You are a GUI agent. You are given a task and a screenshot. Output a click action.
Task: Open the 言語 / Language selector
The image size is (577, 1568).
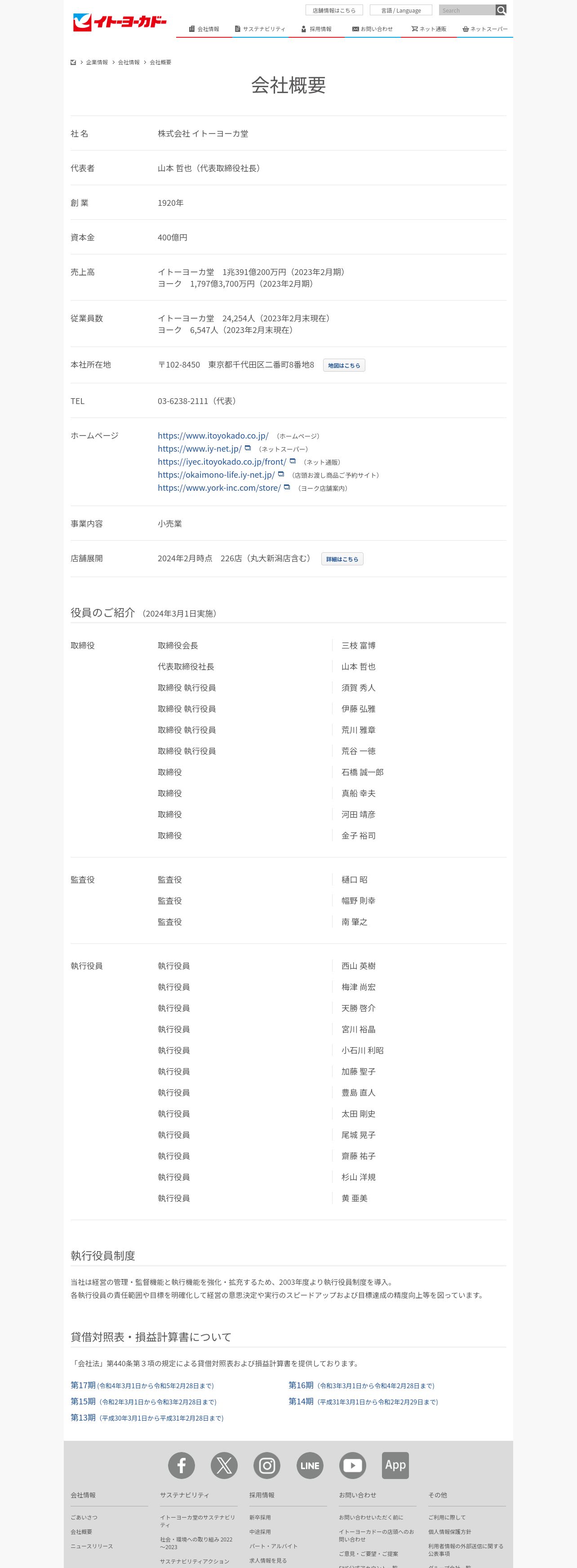(x=400, y=10)
